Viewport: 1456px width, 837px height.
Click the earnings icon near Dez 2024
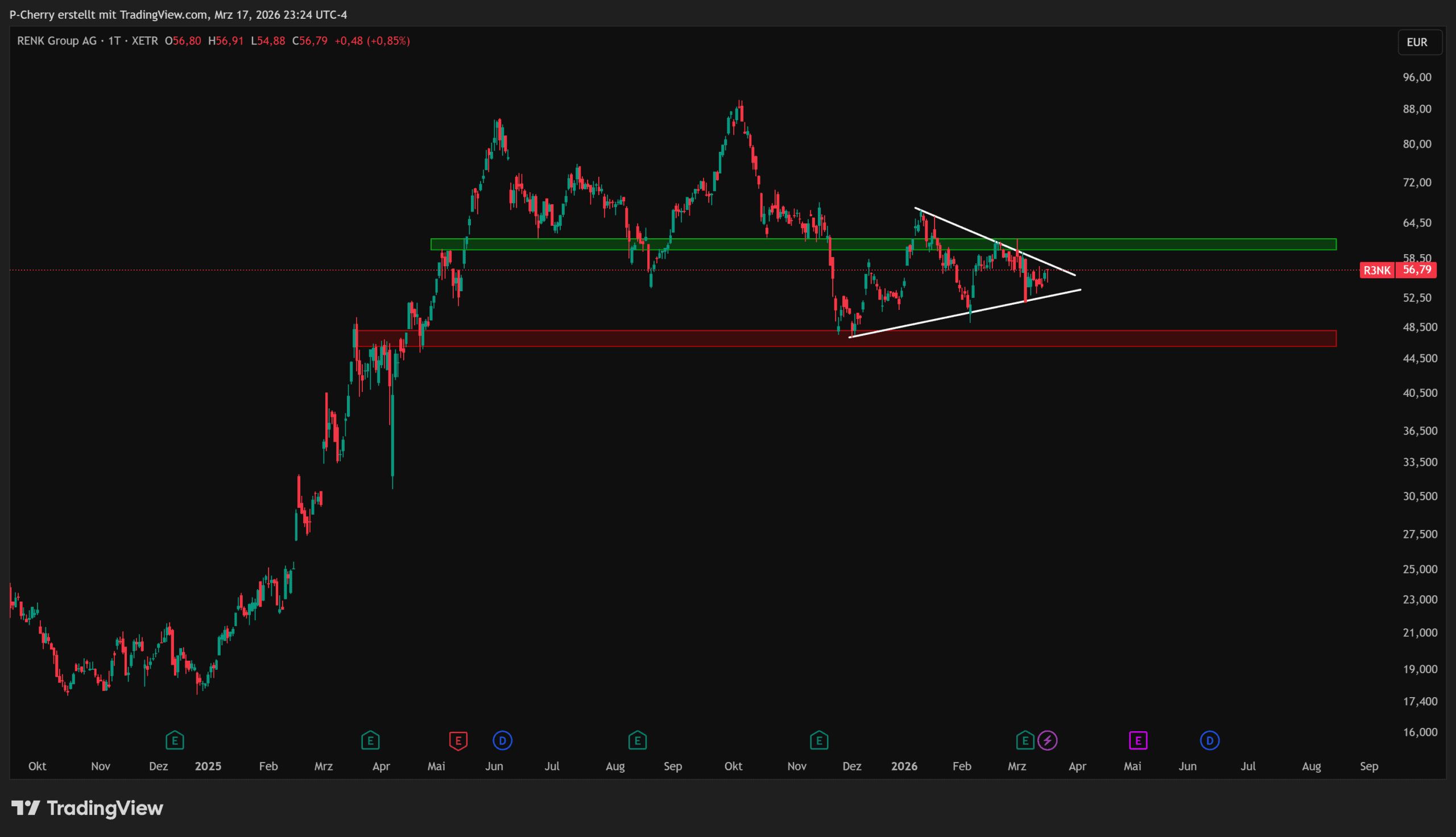[x=175, y=740]
